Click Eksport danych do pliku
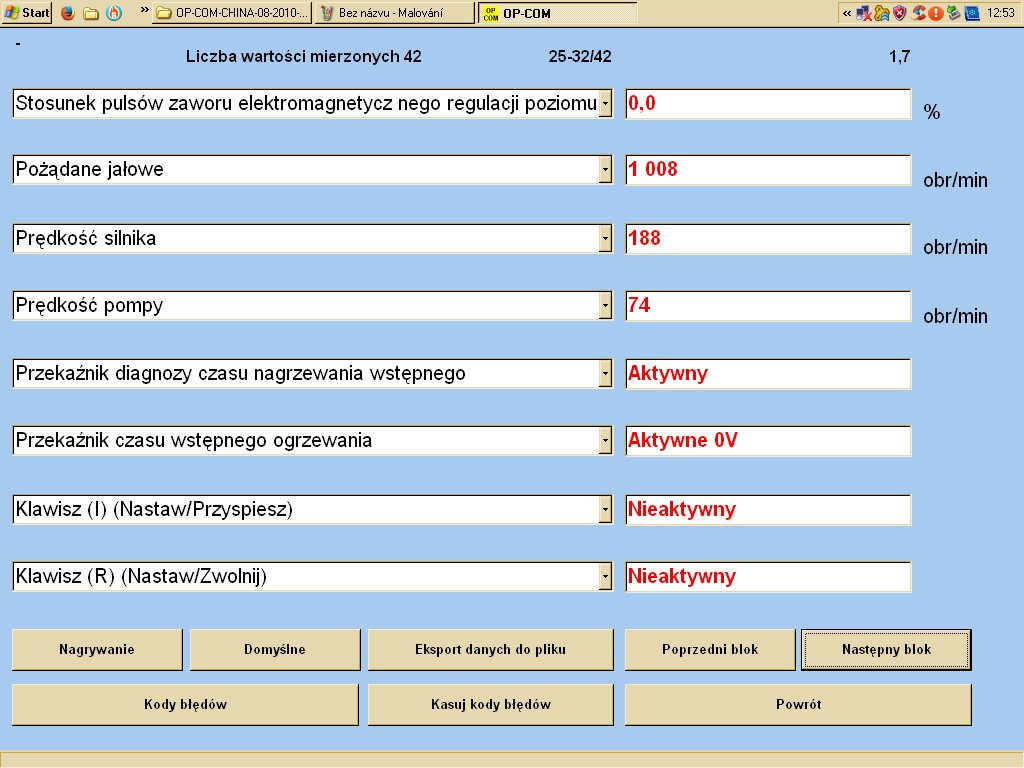Image resolution: width=1024 pixels, height=768 pixels. tap(490, 650)
